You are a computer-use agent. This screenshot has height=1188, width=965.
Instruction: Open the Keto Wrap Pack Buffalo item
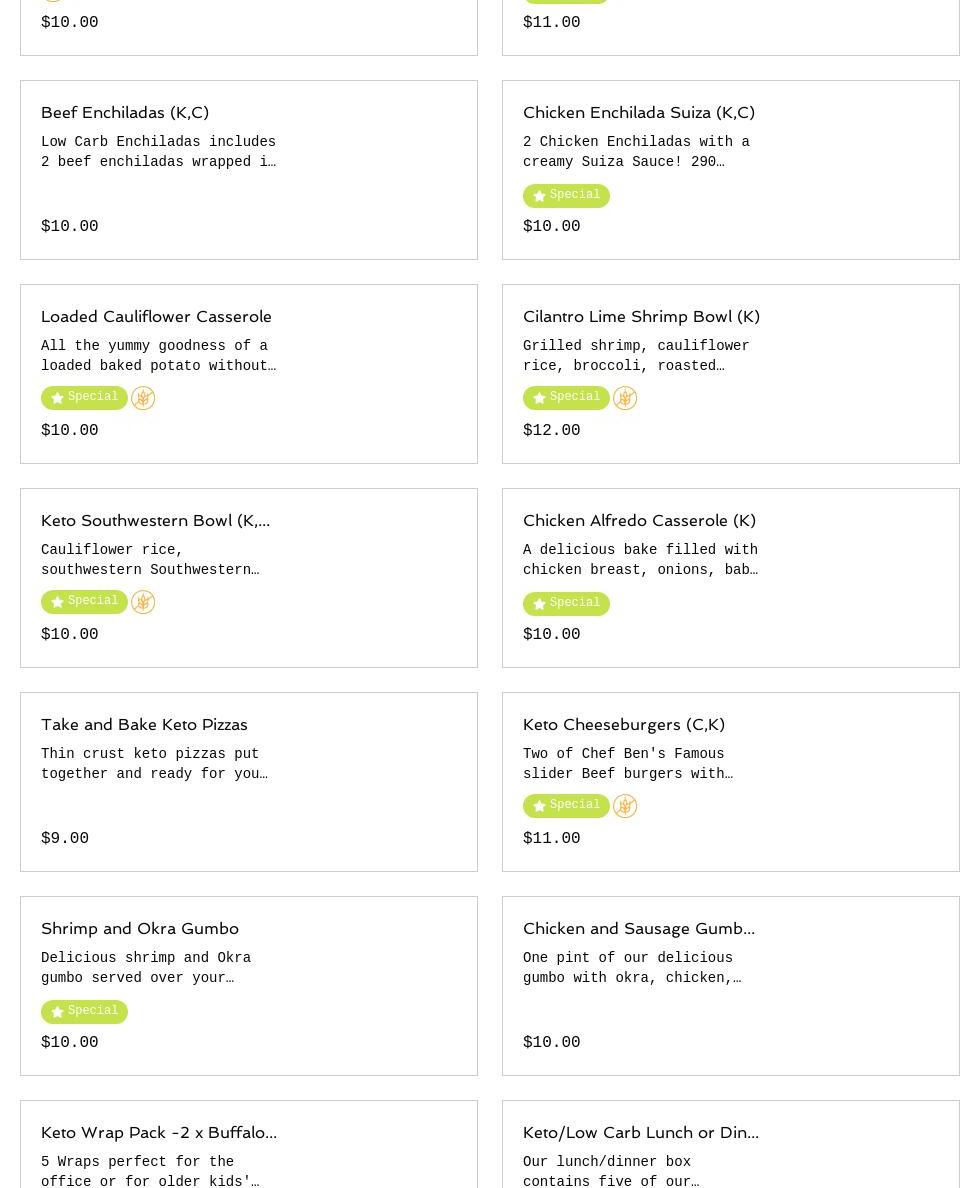[x=158, y=1133]
